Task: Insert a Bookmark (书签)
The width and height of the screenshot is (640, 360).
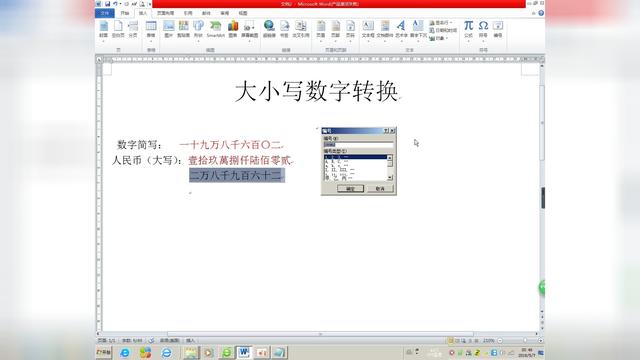Action: click(x=284, y=29)
